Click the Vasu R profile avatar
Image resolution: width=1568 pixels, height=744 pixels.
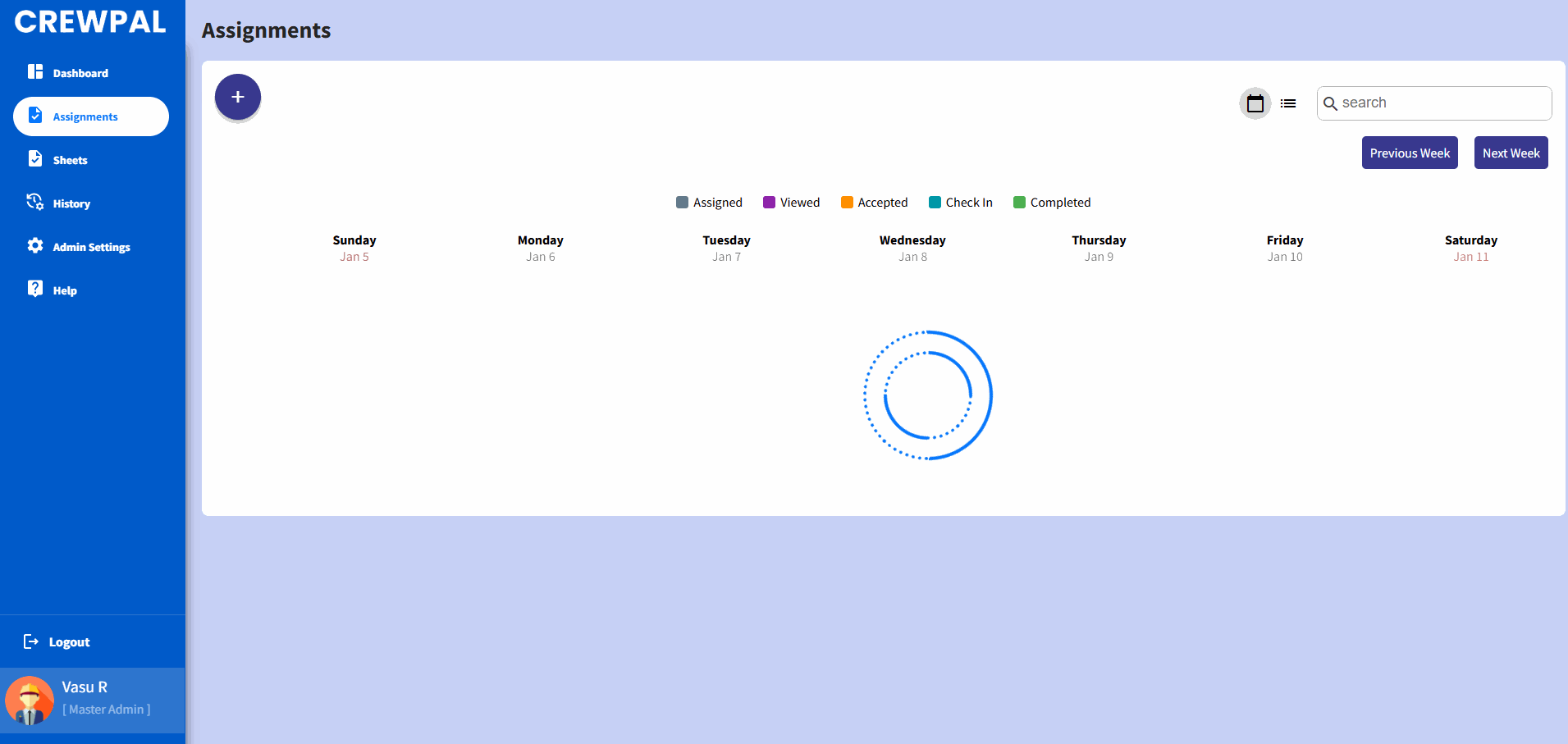[30, 701]
